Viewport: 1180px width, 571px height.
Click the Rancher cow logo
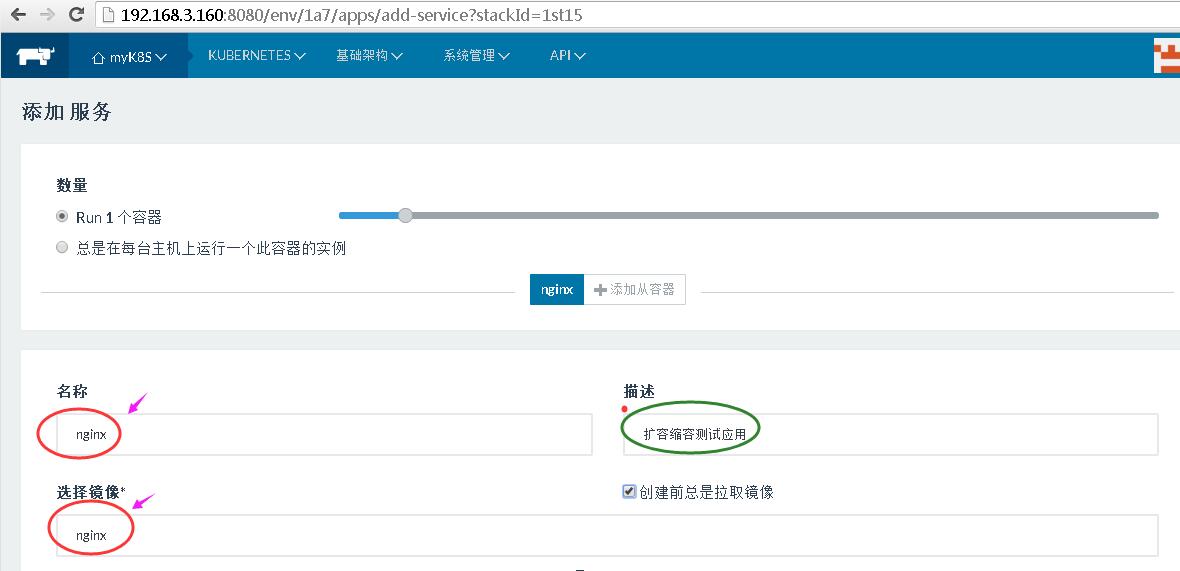(x=35, y=56)
